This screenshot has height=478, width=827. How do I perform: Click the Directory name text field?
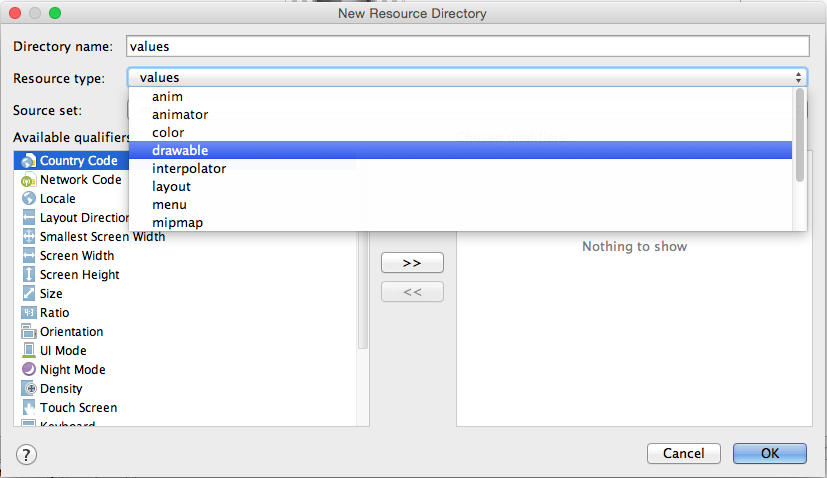tap(467, 46)
